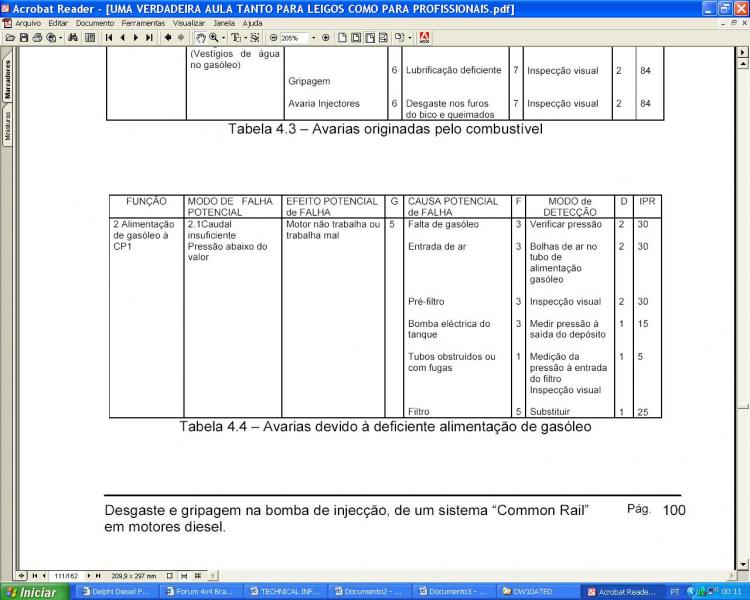
Task: Open the Marcadores side tab
Action: (7, 80)
